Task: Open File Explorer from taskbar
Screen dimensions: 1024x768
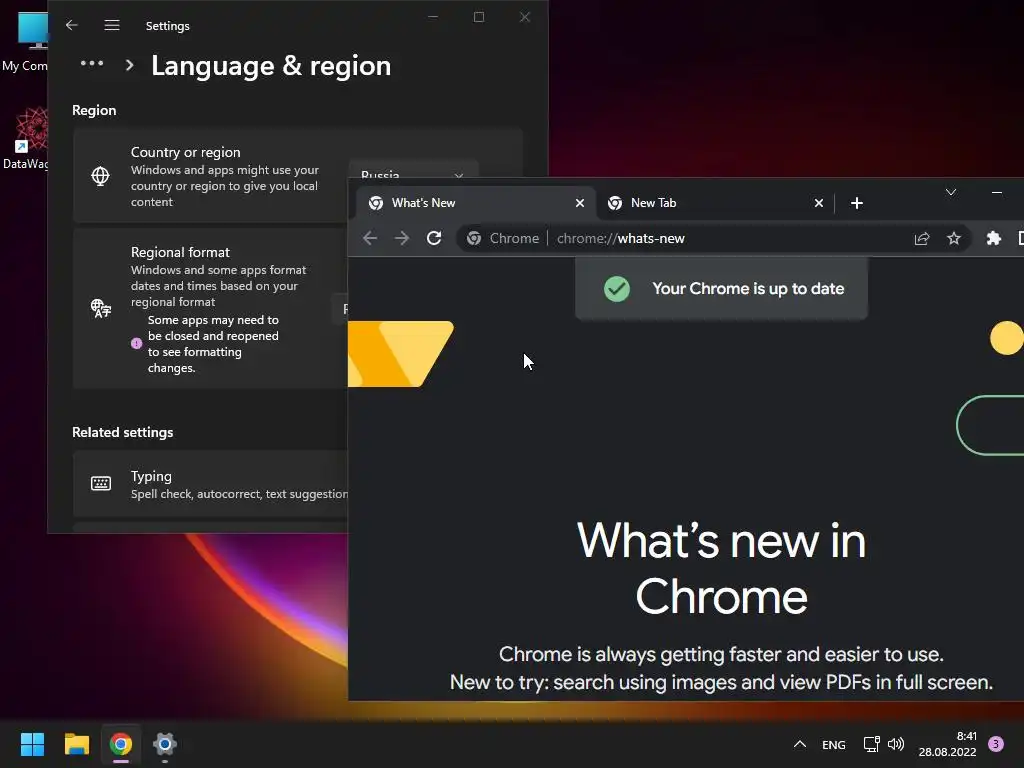Action: [x=76, y=744]
